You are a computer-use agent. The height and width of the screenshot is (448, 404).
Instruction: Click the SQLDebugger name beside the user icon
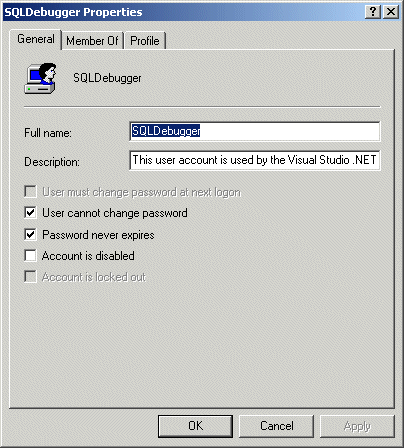tap(107, 78)
